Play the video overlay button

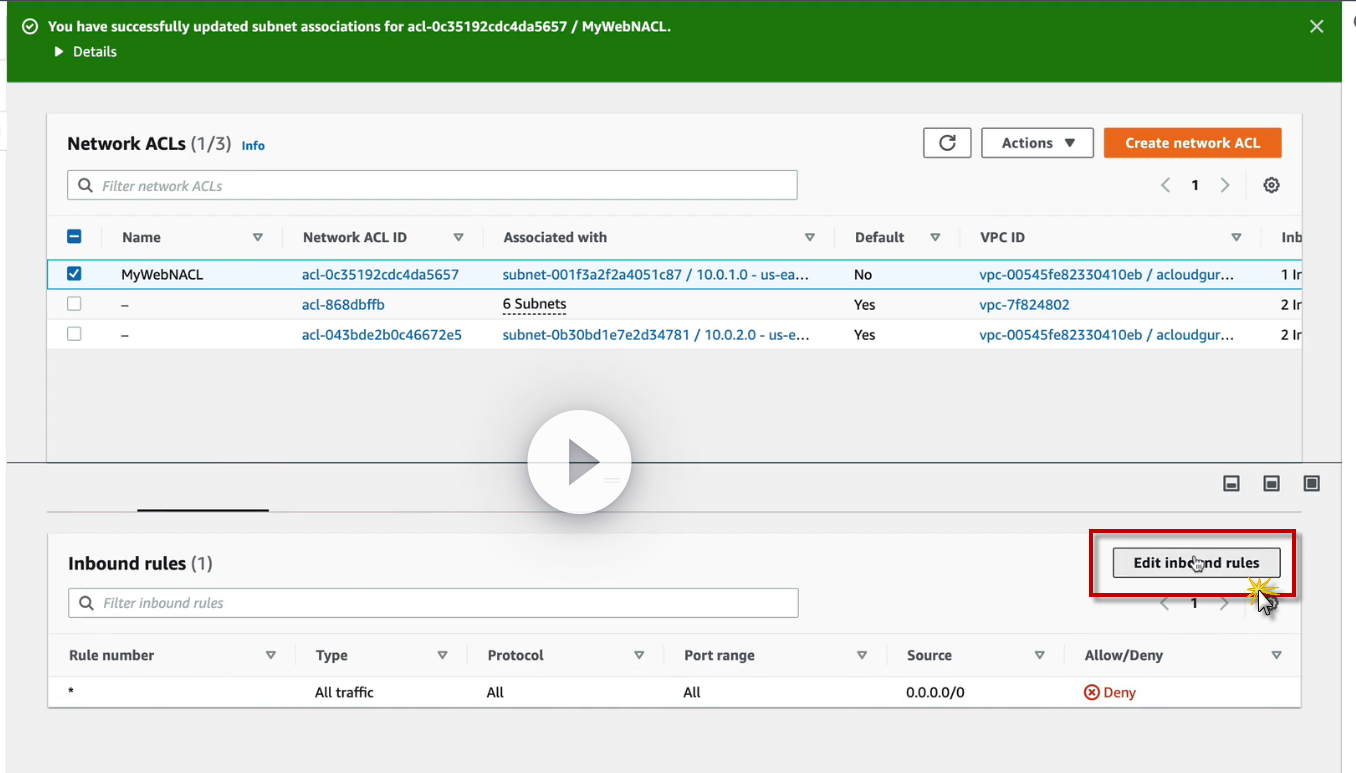[x=579, y=463]
